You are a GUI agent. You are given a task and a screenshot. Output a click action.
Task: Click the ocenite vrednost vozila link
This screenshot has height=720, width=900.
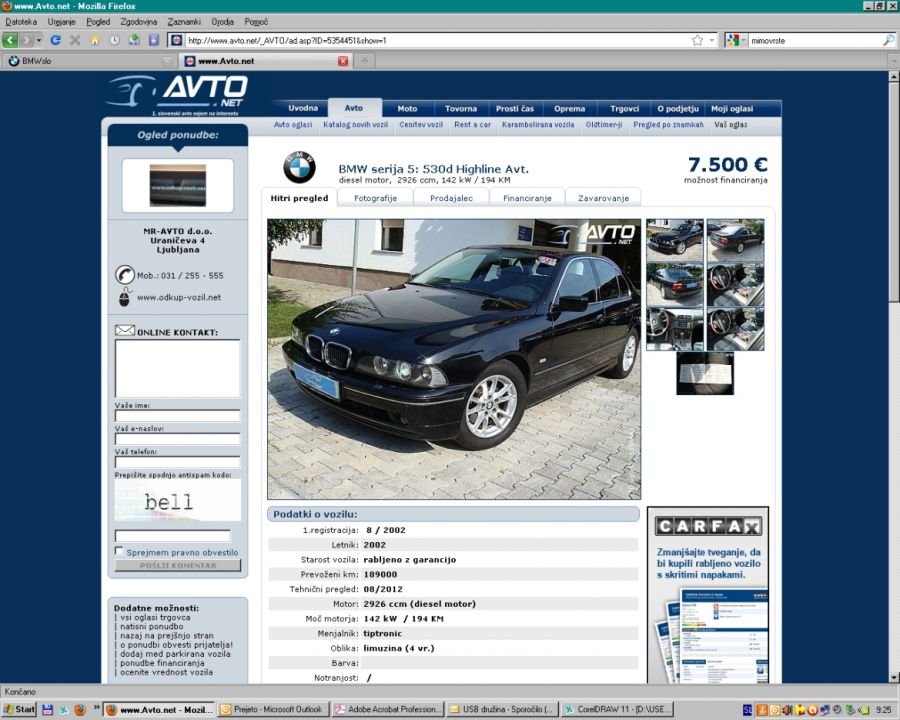[x=166, y=672]
